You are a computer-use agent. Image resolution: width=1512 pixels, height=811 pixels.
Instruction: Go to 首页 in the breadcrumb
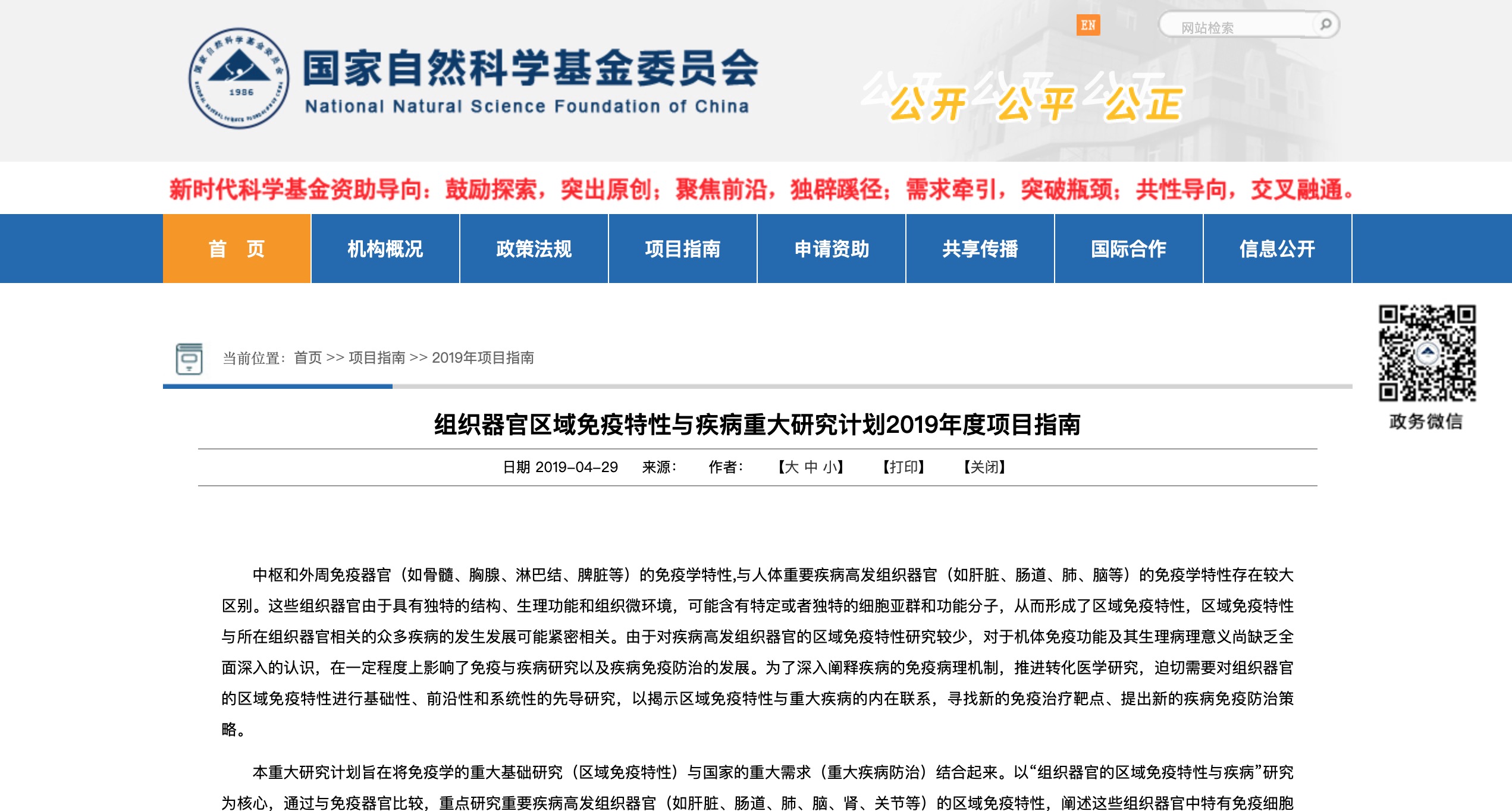pyautogui.click(x=308, y=358)
